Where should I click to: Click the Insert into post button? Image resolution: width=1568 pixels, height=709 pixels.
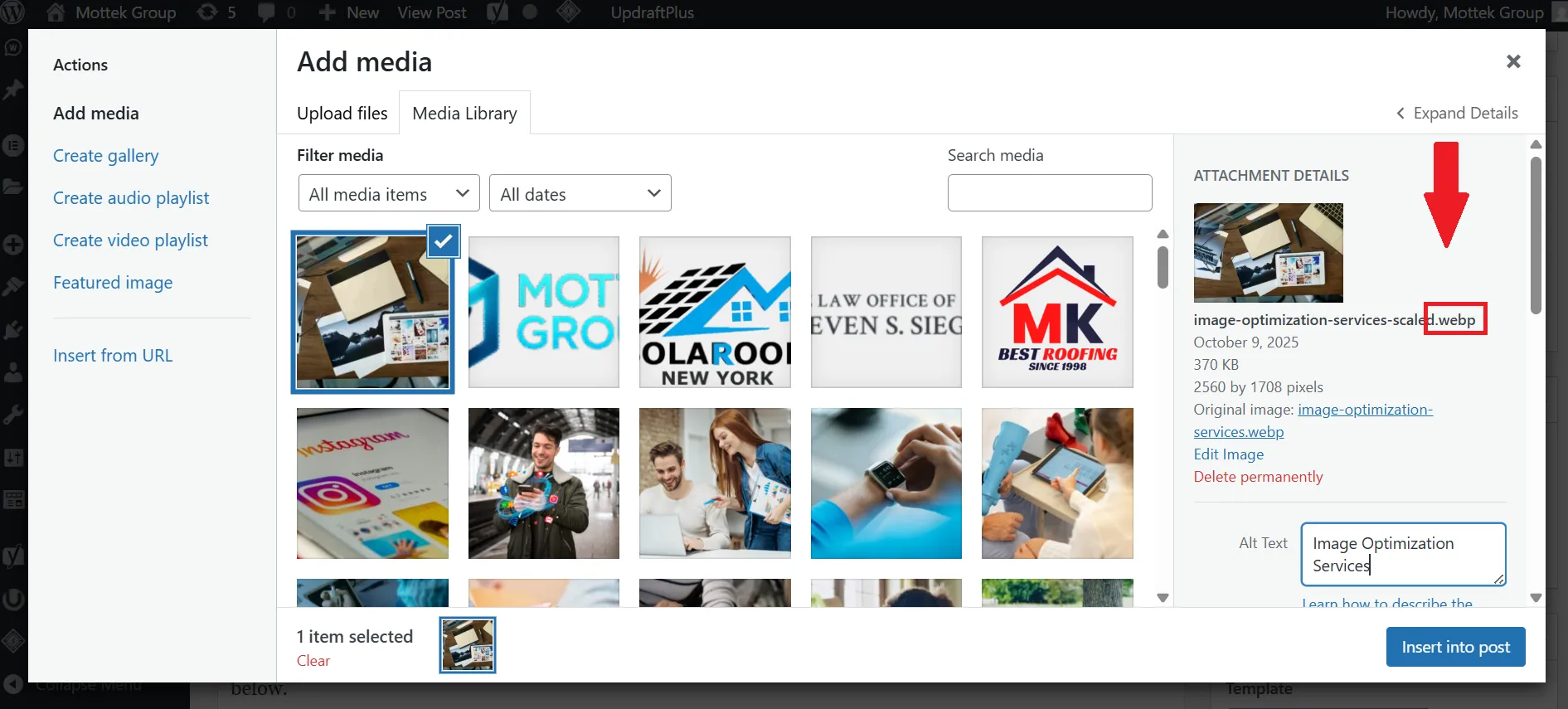[x=1455, y=647]
